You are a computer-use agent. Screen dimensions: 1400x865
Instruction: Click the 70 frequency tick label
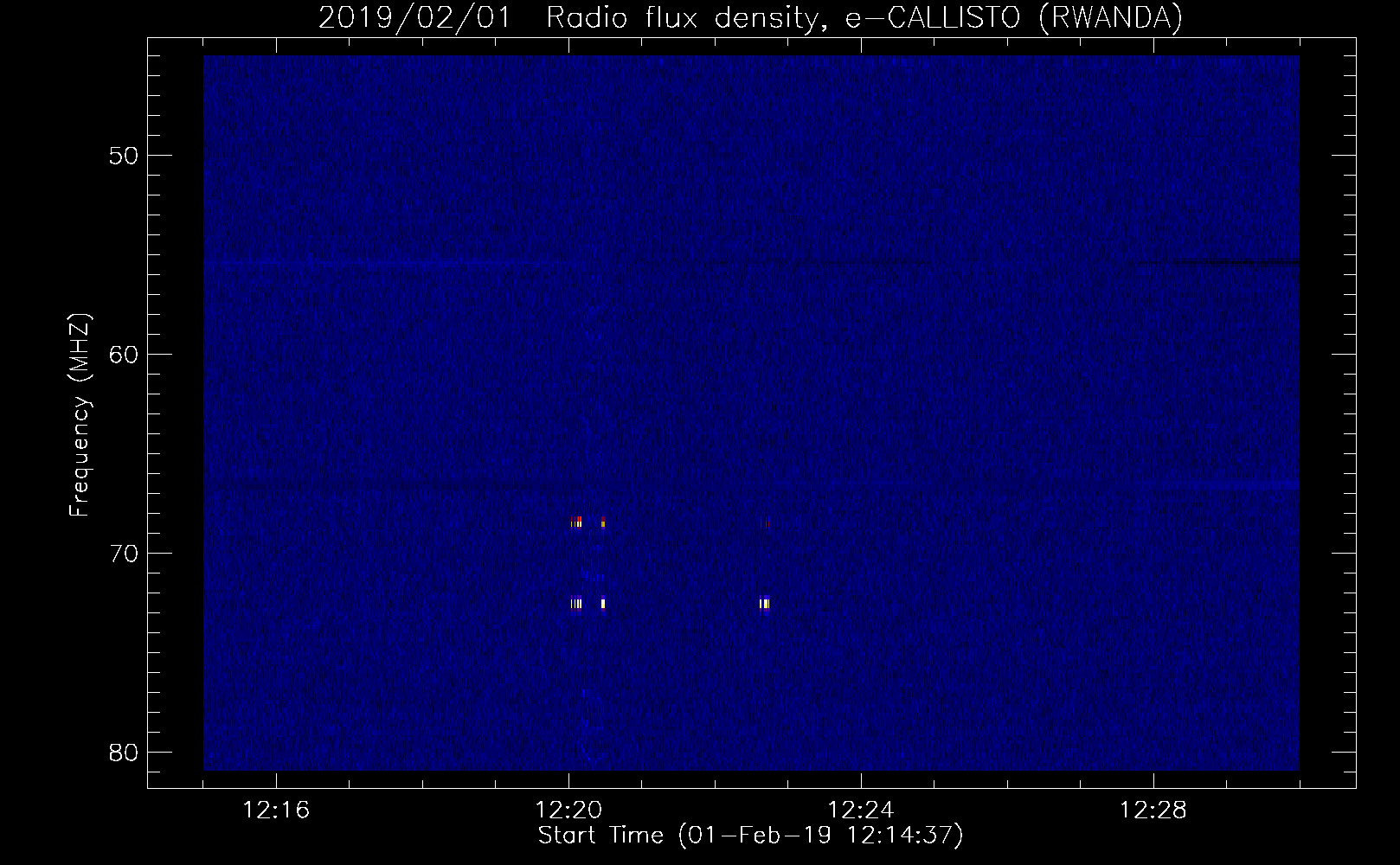[124, 554]
